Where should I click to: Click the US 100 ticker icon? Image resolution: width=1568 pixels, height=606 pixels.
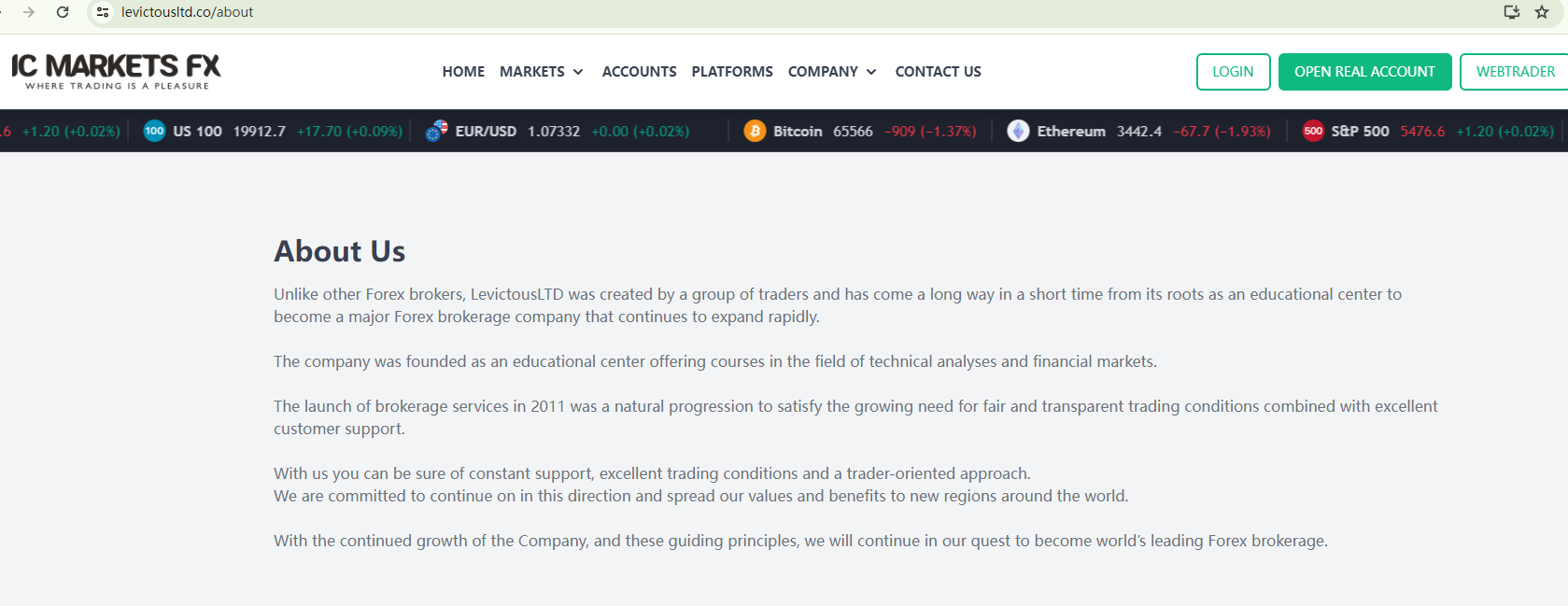(x=154, y=132)
